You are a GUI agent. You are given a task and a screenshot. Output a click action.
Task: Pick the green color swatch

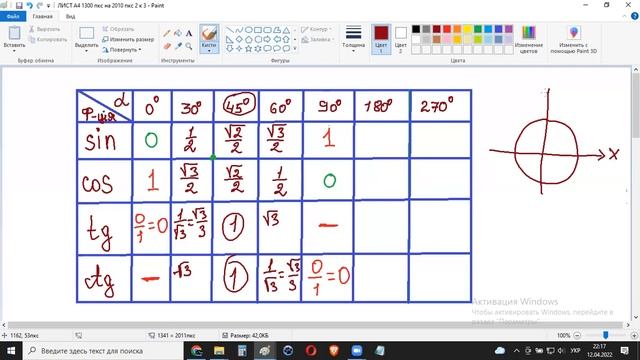[478, 29]
